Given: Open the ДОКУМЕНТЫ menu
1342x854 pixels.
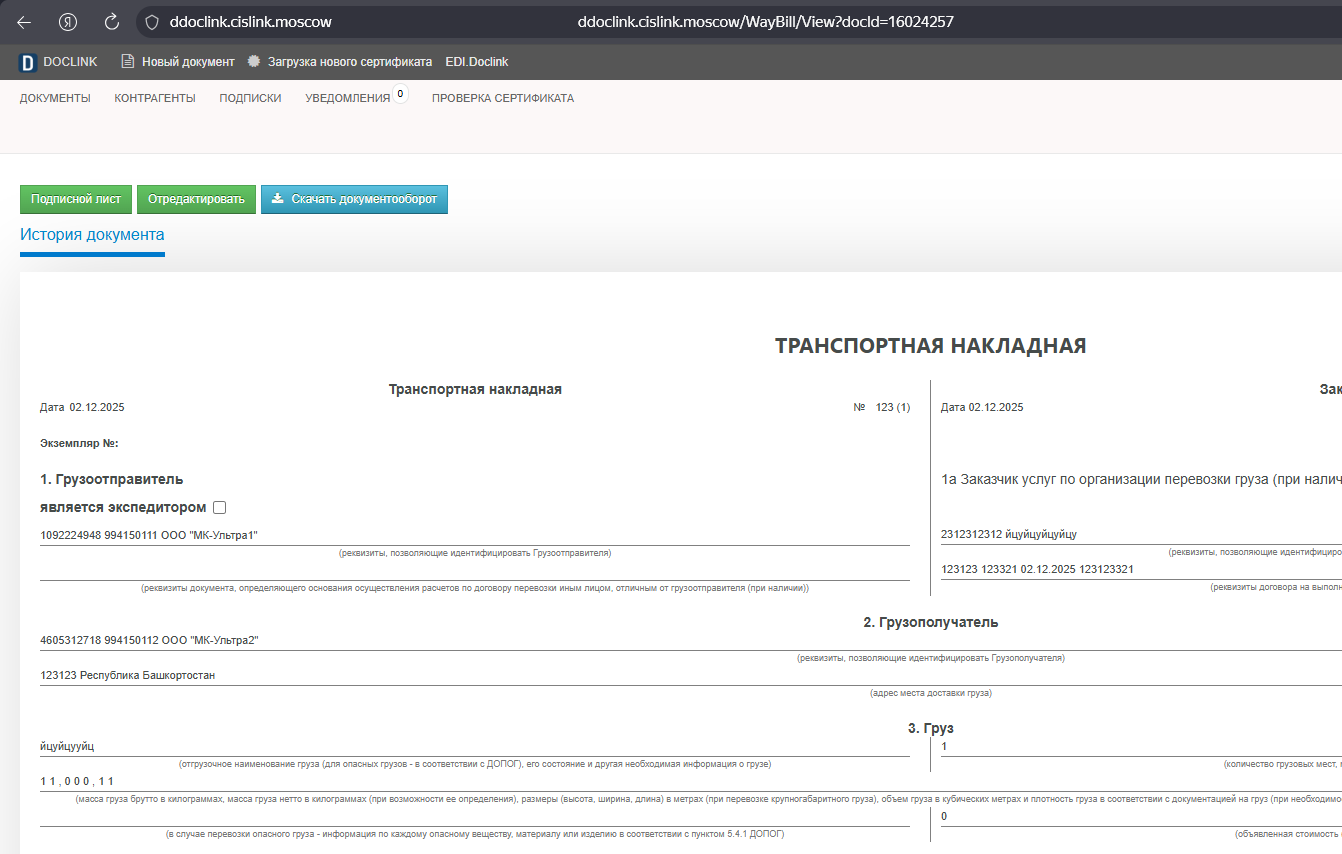Looking at the screenshot, I should click(55, 98).
